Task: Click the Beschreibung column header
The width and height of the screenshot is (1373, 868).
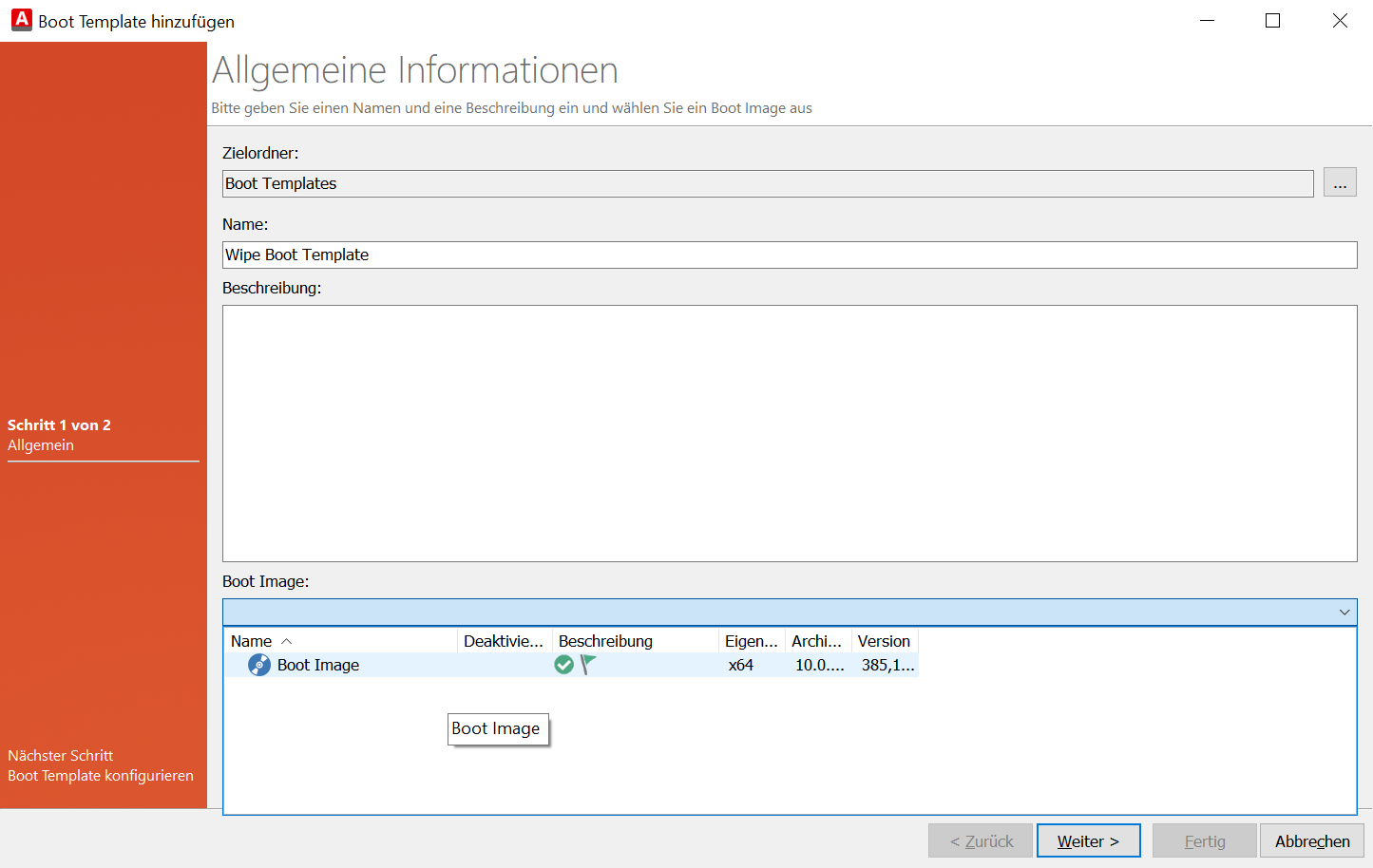Action: click(x=605, y=641)
